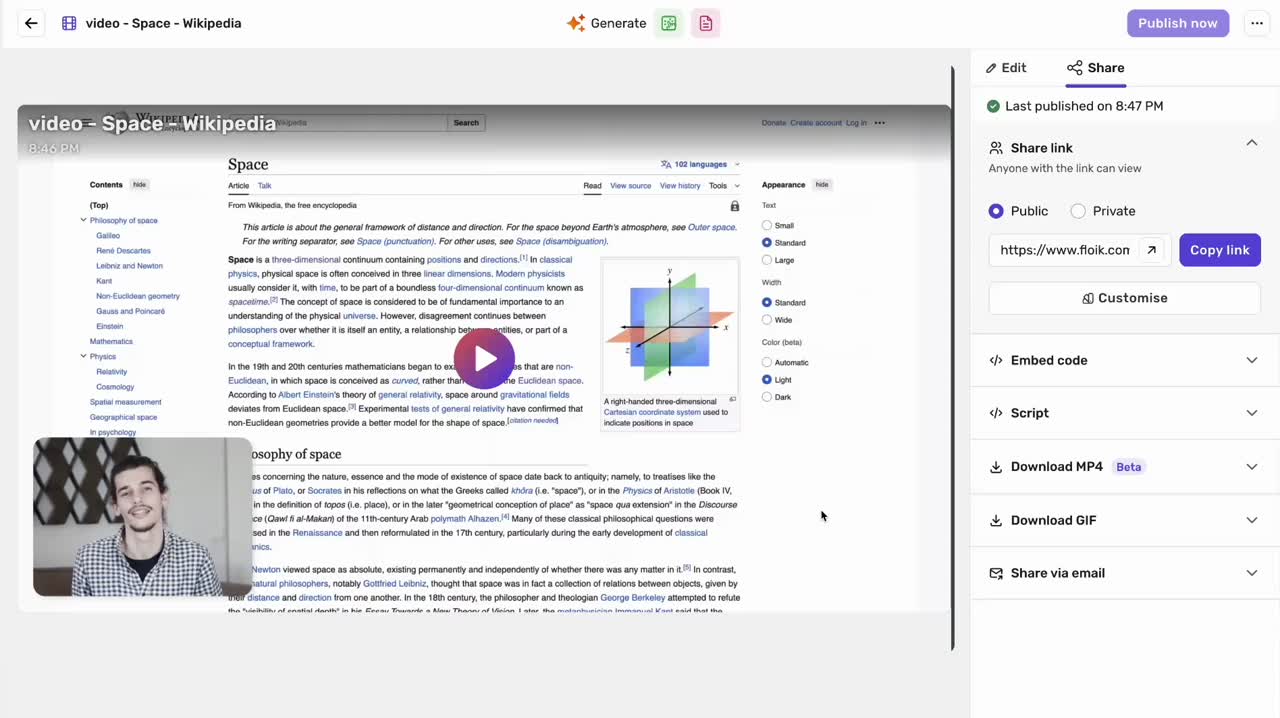
Task: Click the Script code icon
Action: (x=996, y=413)
